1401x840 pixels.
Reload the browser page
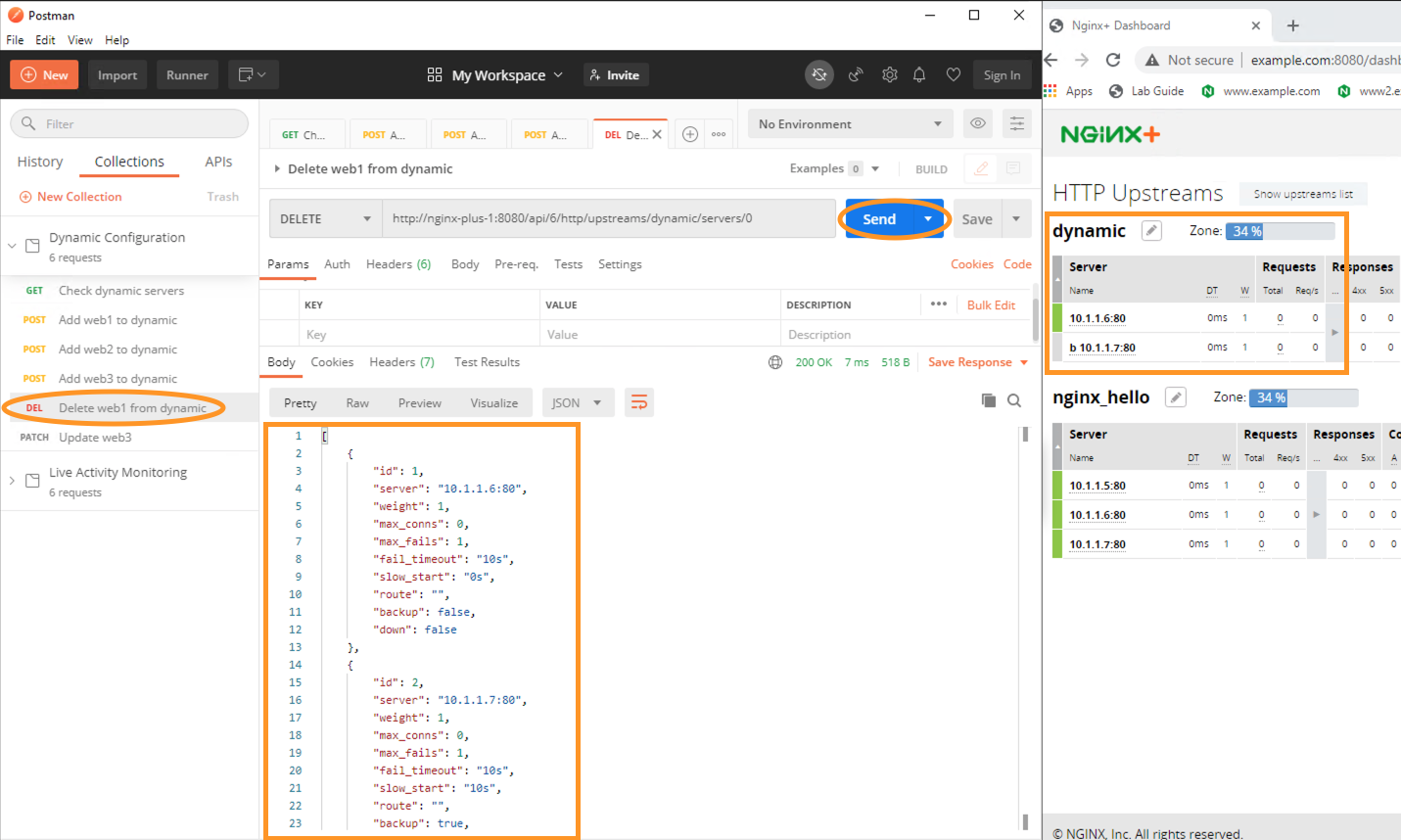pos(1113,60)
